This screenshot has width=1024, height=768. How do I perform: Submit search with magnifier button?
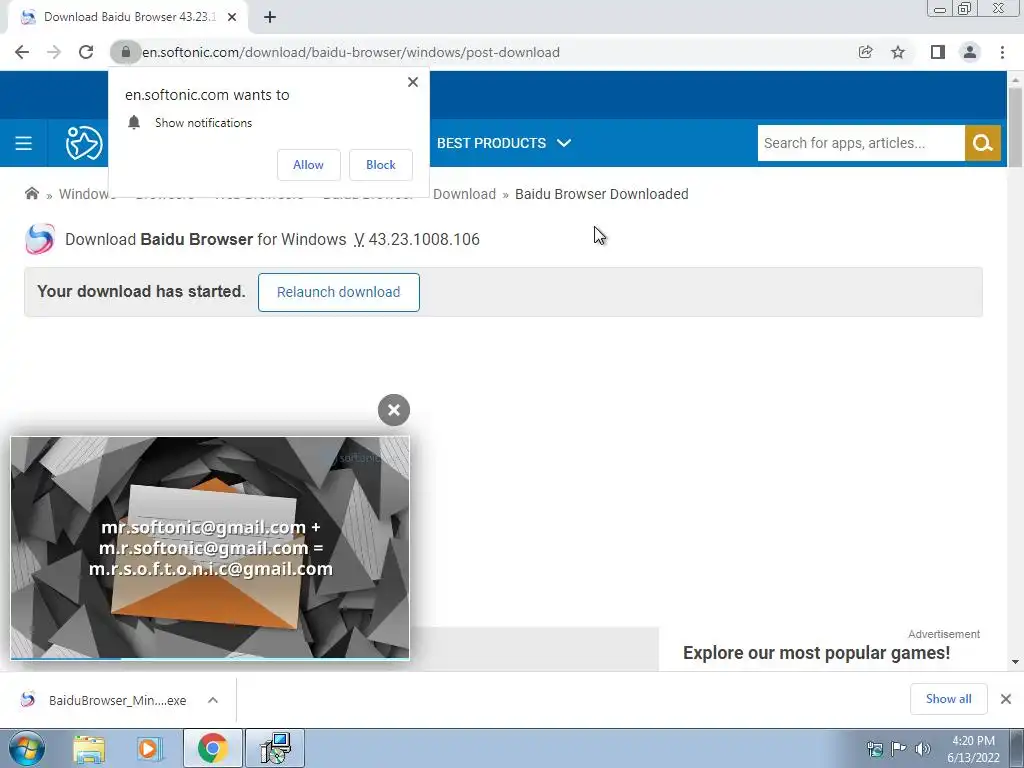pos(982,143)
